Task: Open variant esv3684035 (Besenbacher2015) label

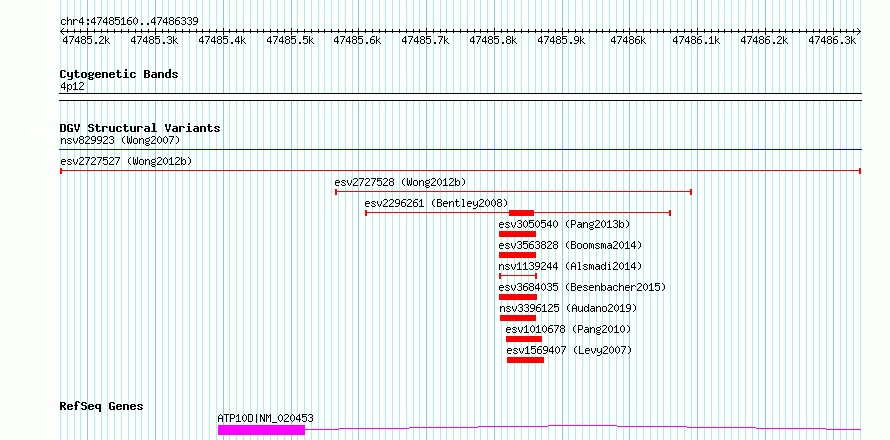Action: tap(582, 287)
